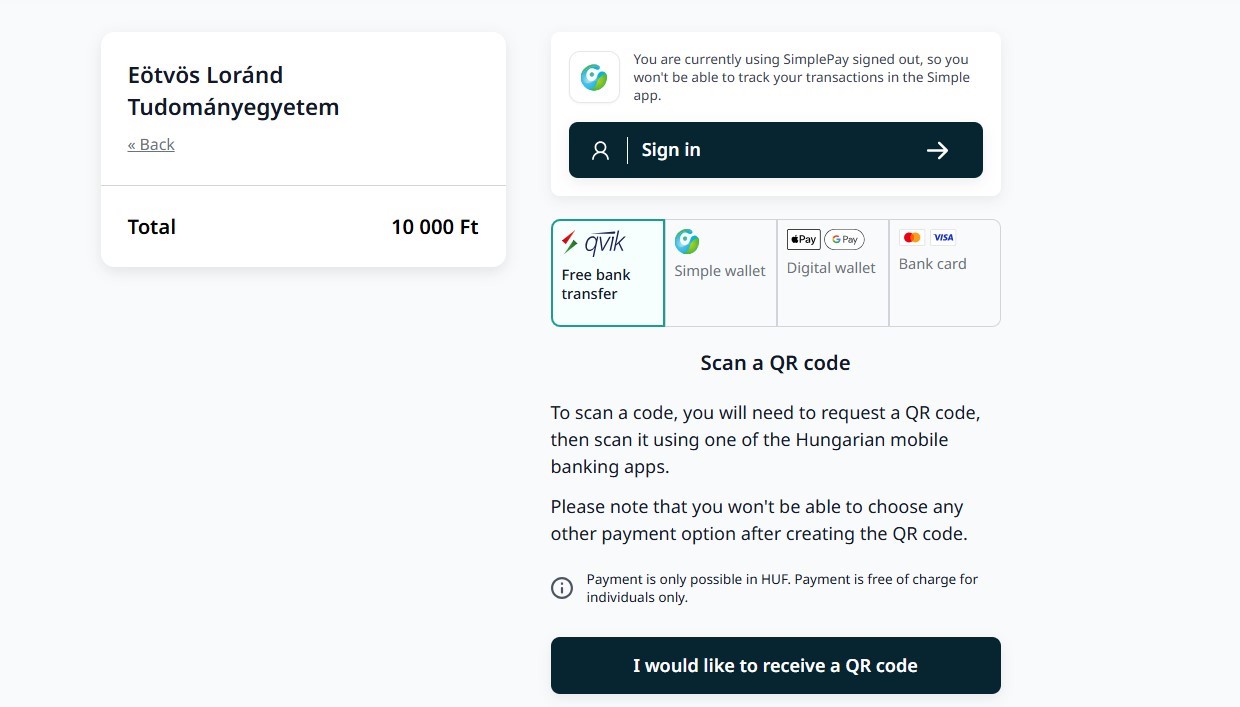
Task: Click the Simple wallet logo icon
Action: pos(687,241)
